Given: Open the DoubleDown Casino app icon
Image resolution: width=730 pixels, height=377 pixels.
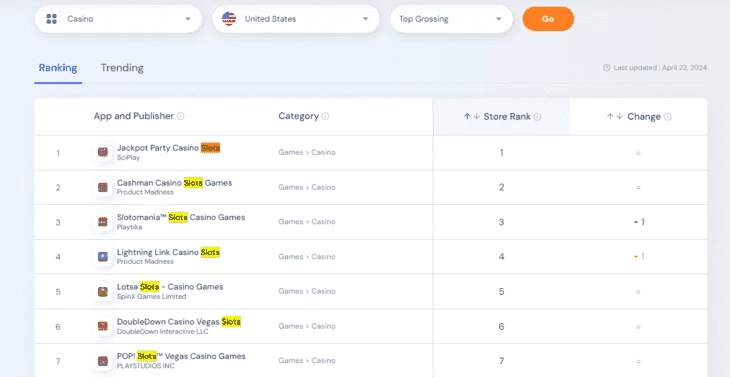Looking at the screenshot, I should [103, 326].
